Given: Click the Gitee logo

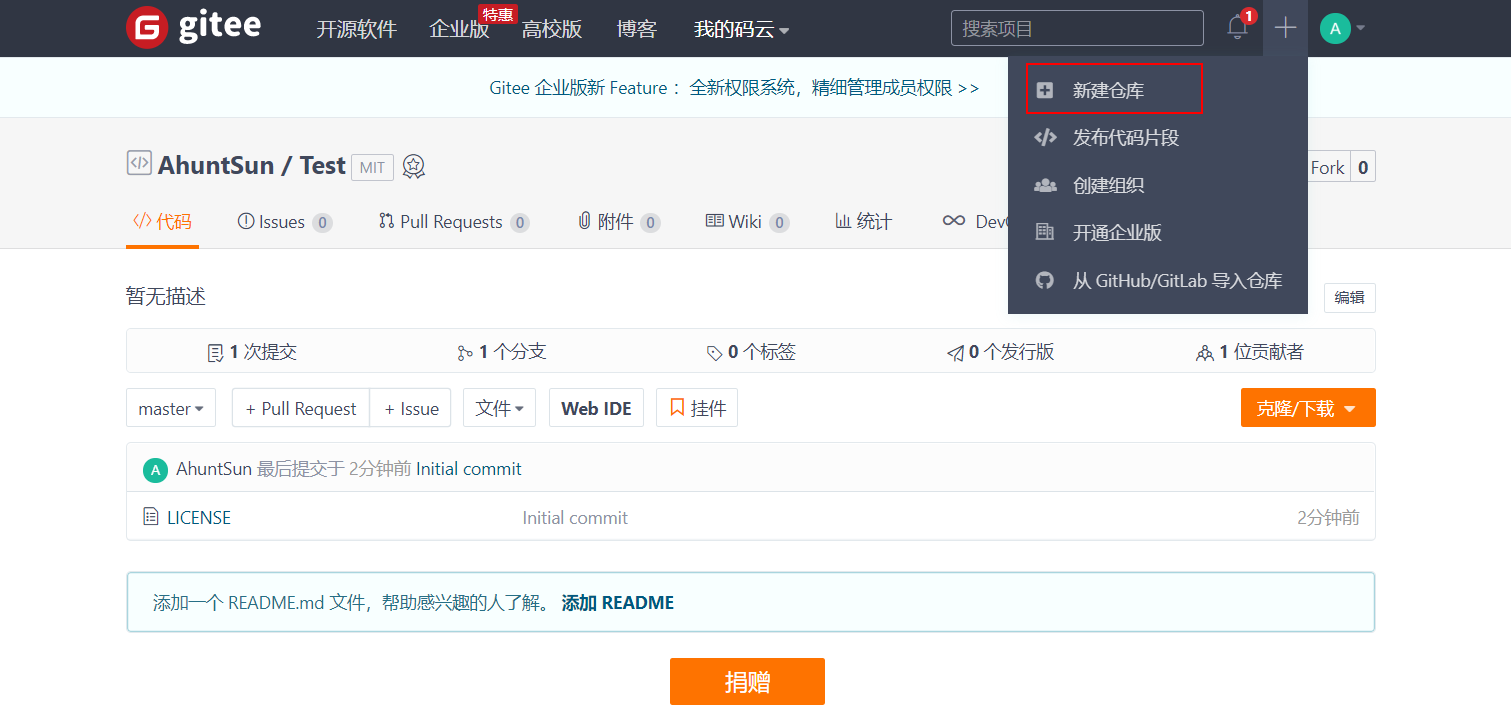Looking at the screenshot, I should pos(193,27).
